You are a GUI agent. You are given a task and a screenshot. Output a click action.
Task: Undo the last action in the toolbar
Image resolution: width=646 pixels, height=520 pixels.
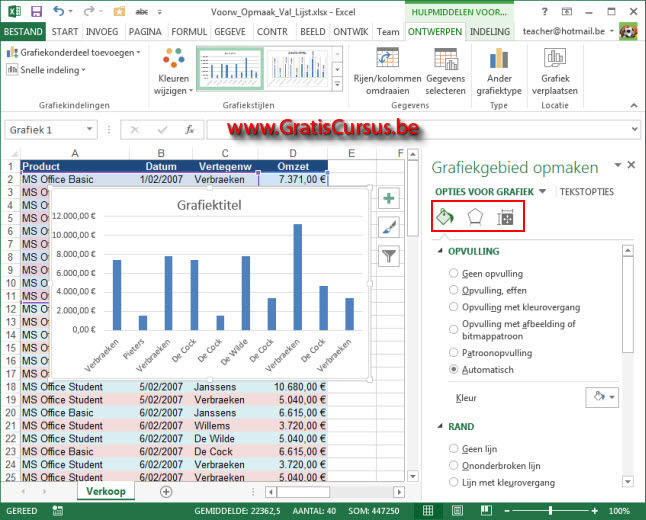tap(59, 11)
